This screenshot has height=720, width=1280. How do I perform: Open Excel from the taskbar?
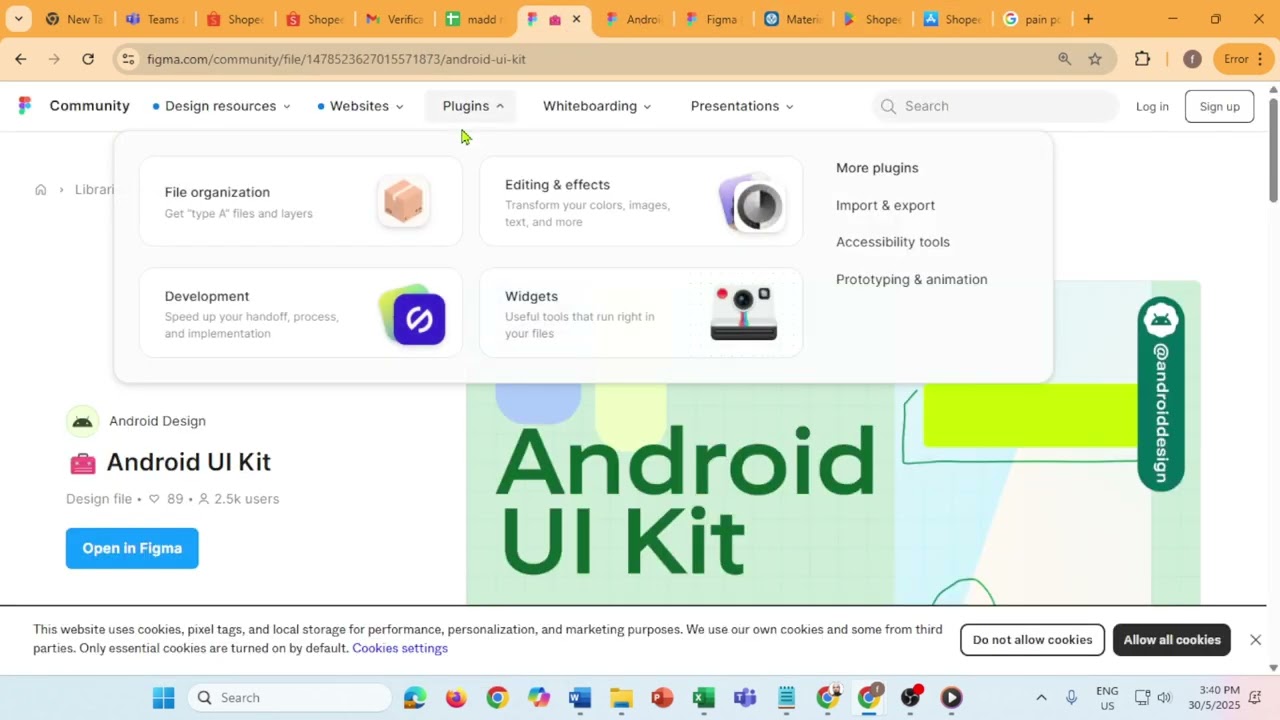coord(703,697)
